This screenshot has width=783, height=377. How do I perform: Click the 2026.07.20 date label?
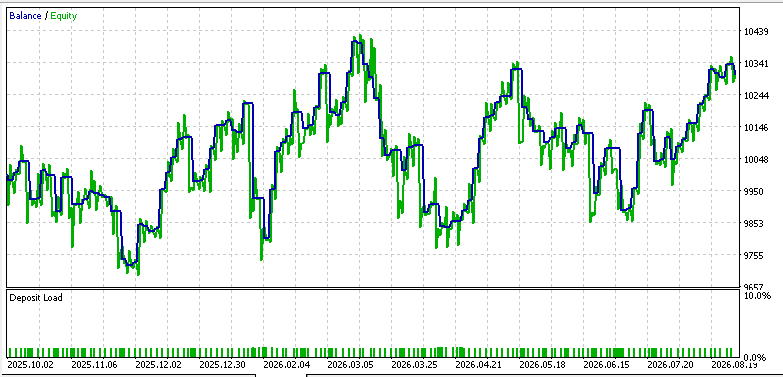669,365
